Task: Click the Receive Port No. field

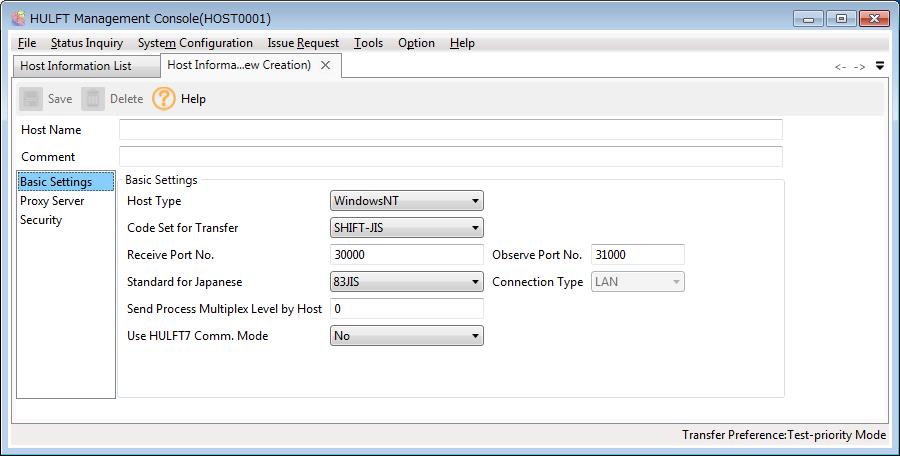Action: [x=407, y=255]
